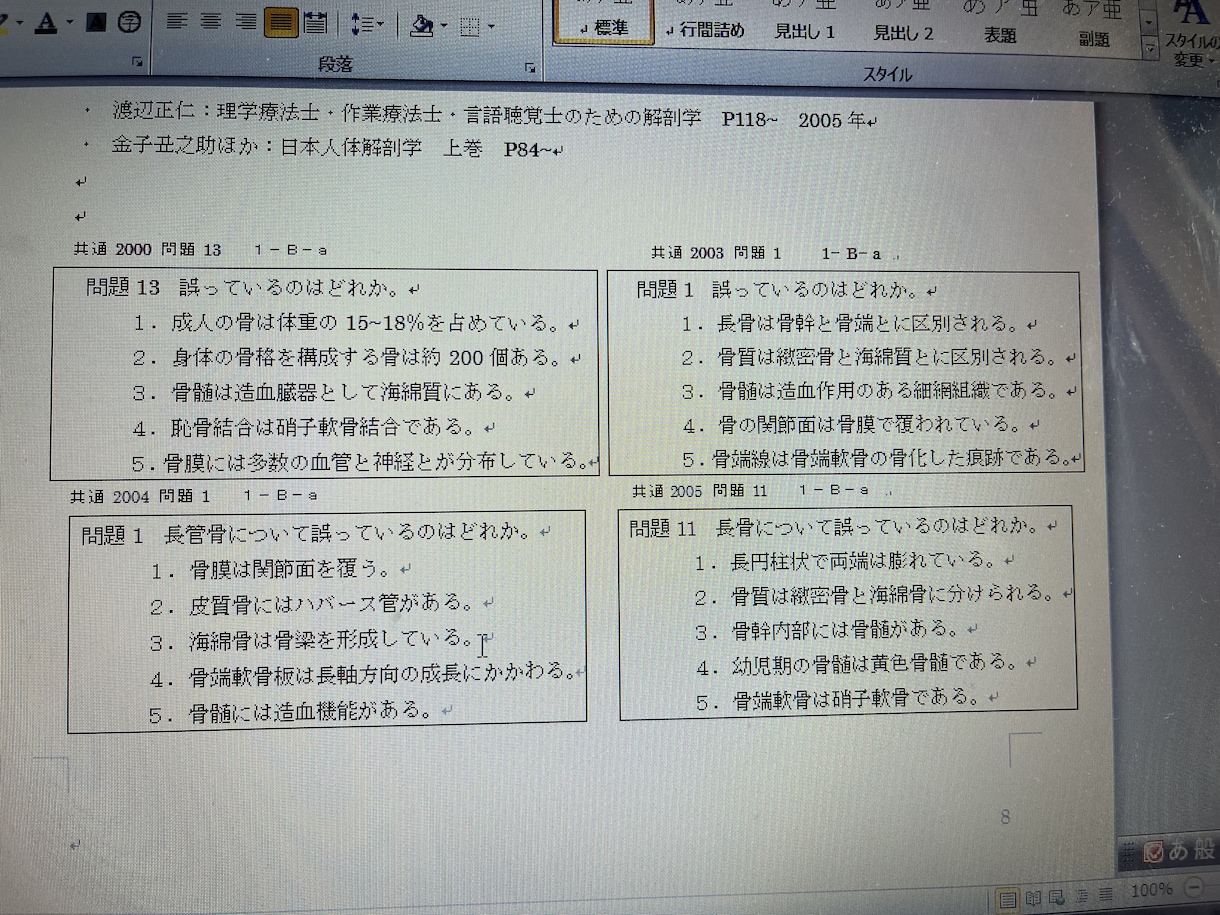Align paragraph text to the right

pos(246,21)
